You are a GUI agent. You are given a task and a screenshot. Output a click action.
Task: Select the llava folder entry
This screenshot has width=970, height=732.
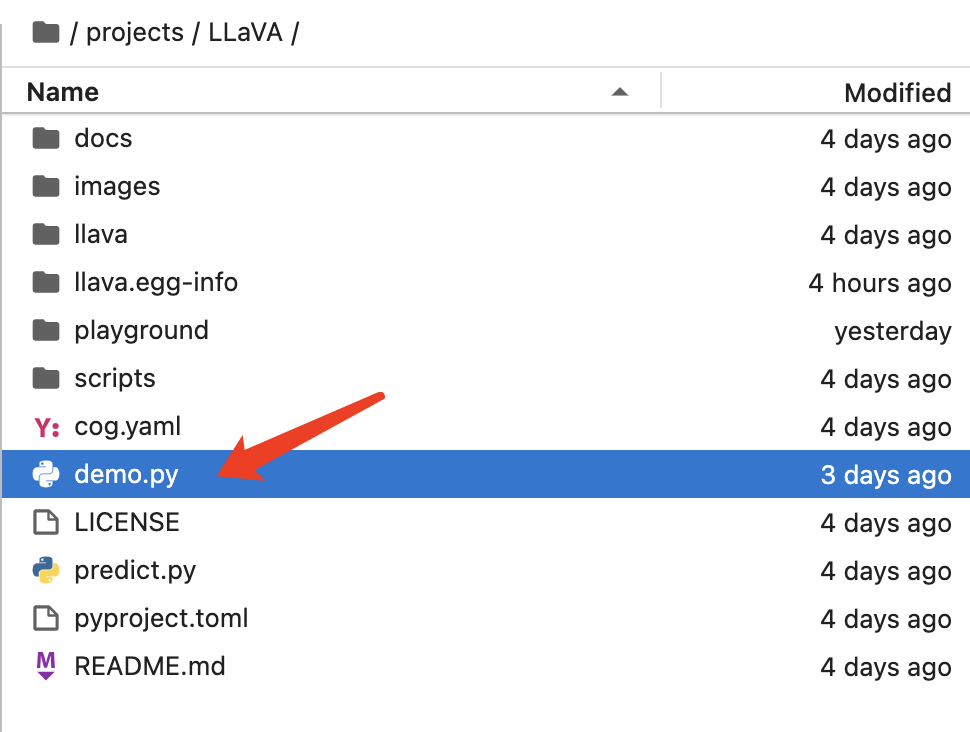coord(101,234)
